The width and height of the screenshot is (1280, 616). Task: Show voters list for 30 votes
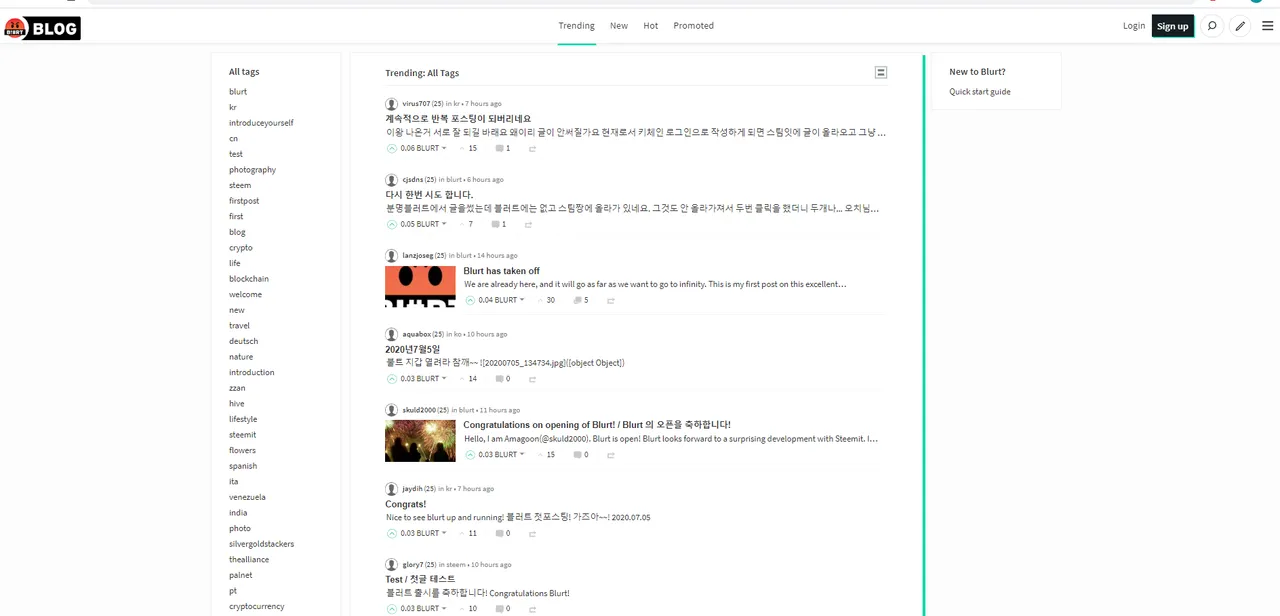coord(551,300)
